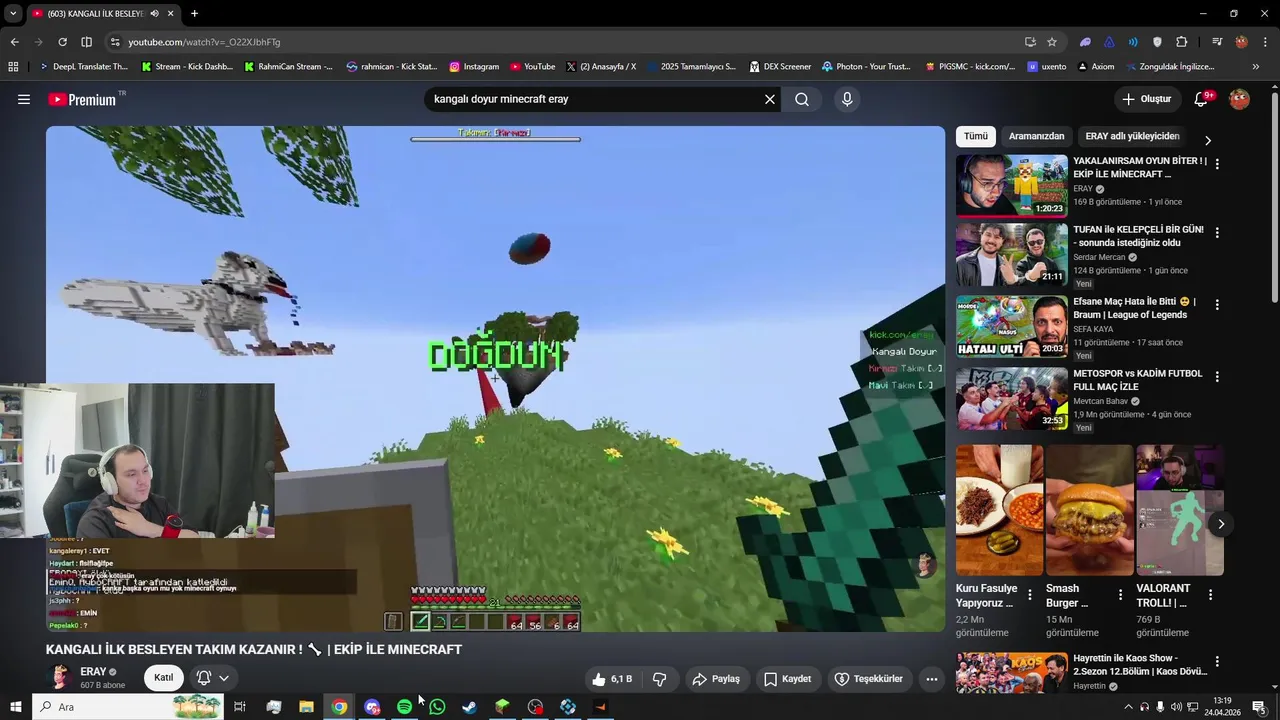The width and height of the screenshot is (1280, 720).
Task: Open options for VALORANT TROLL short
Action: click(1210, 594)
